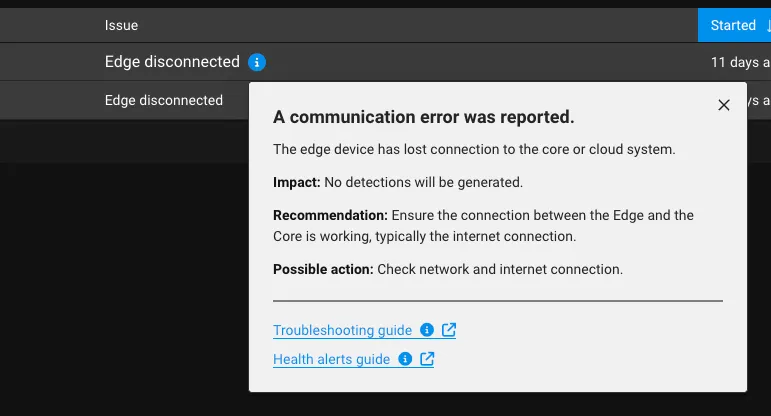Click the Impact line in the popup
The width and height of the screenshot is (771, 416).
point(398,182)
